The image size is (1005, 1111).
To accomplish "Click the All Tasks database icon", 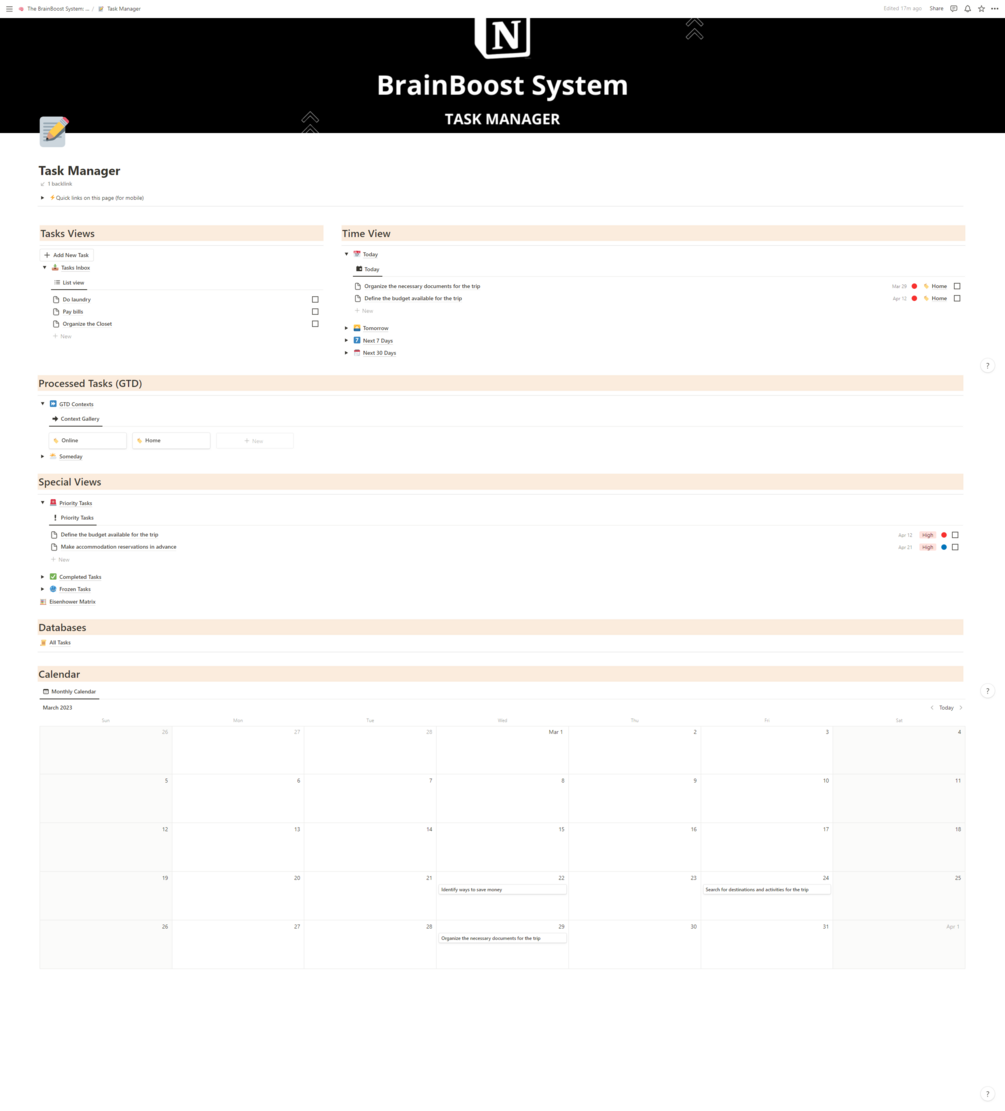I will [x=43, y=643].
